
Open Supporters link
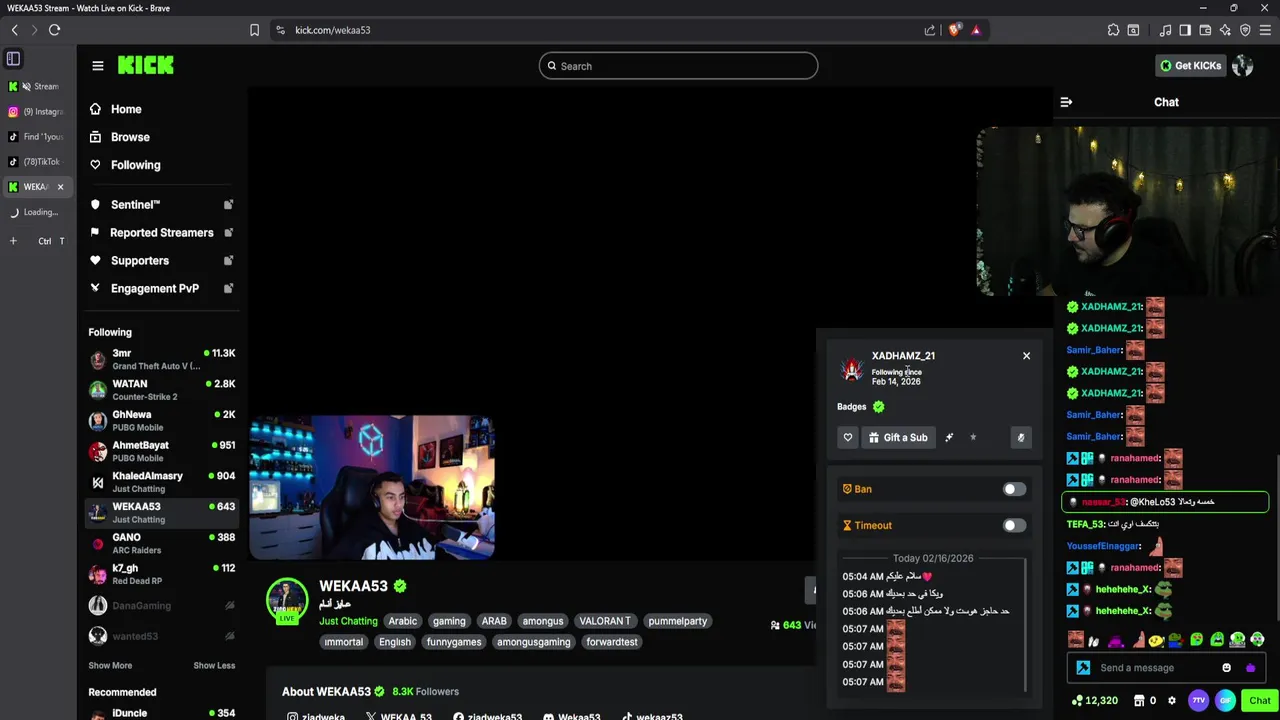click(x=160, y=261)
